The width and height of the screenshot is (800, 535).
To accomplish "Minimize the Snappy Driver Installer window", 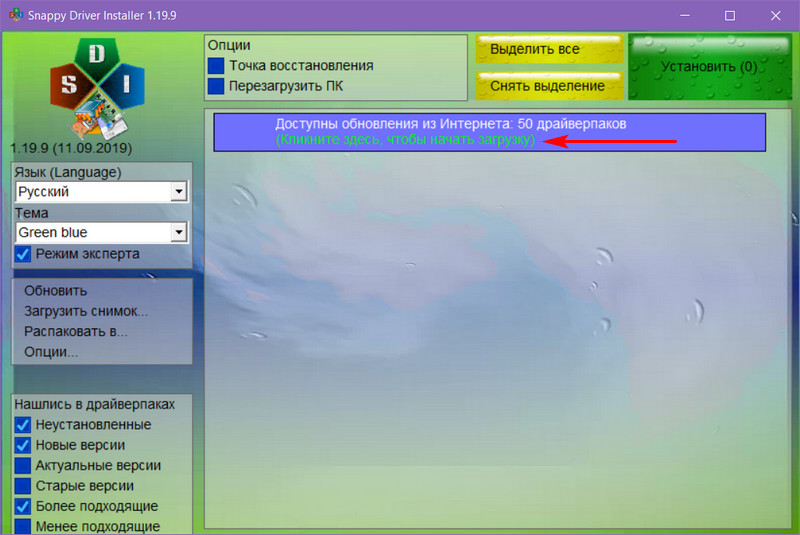I will (x=685, y=16).
